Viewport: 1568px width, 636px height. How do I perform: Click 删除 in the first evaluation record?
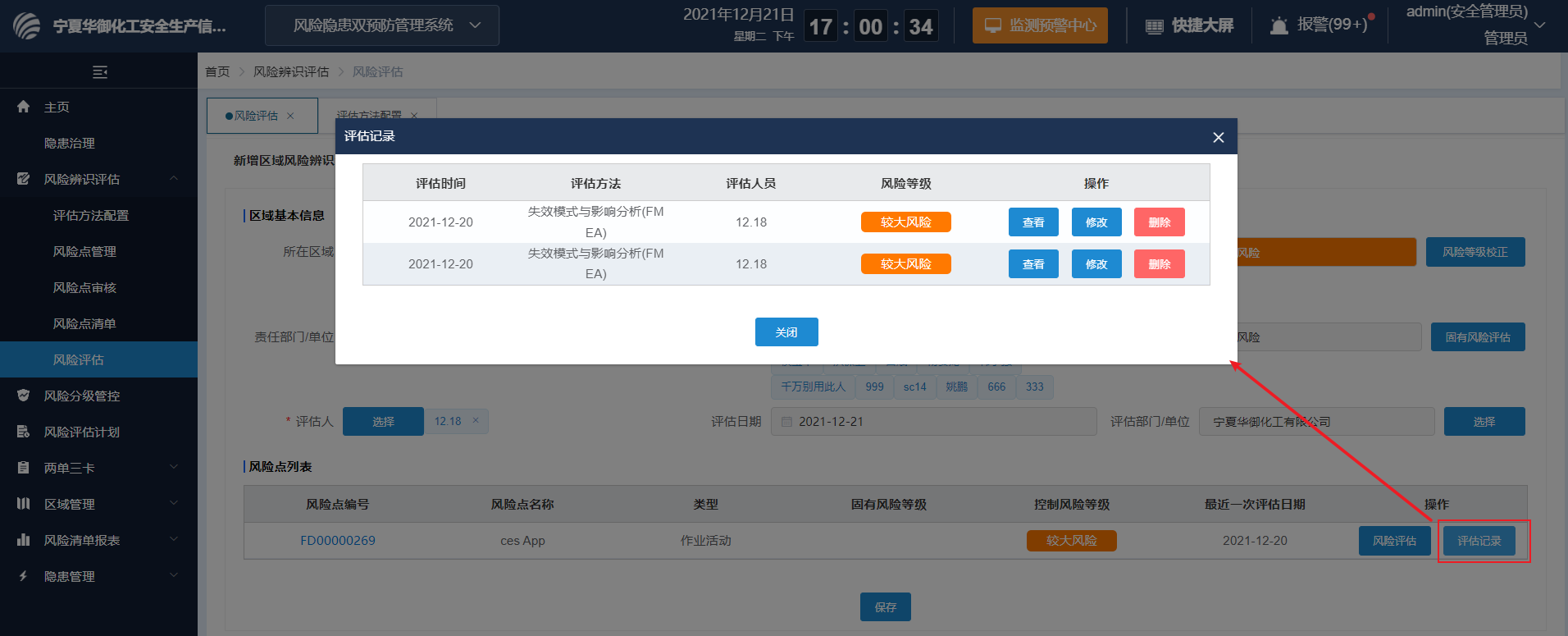[x=1160, y=222]
